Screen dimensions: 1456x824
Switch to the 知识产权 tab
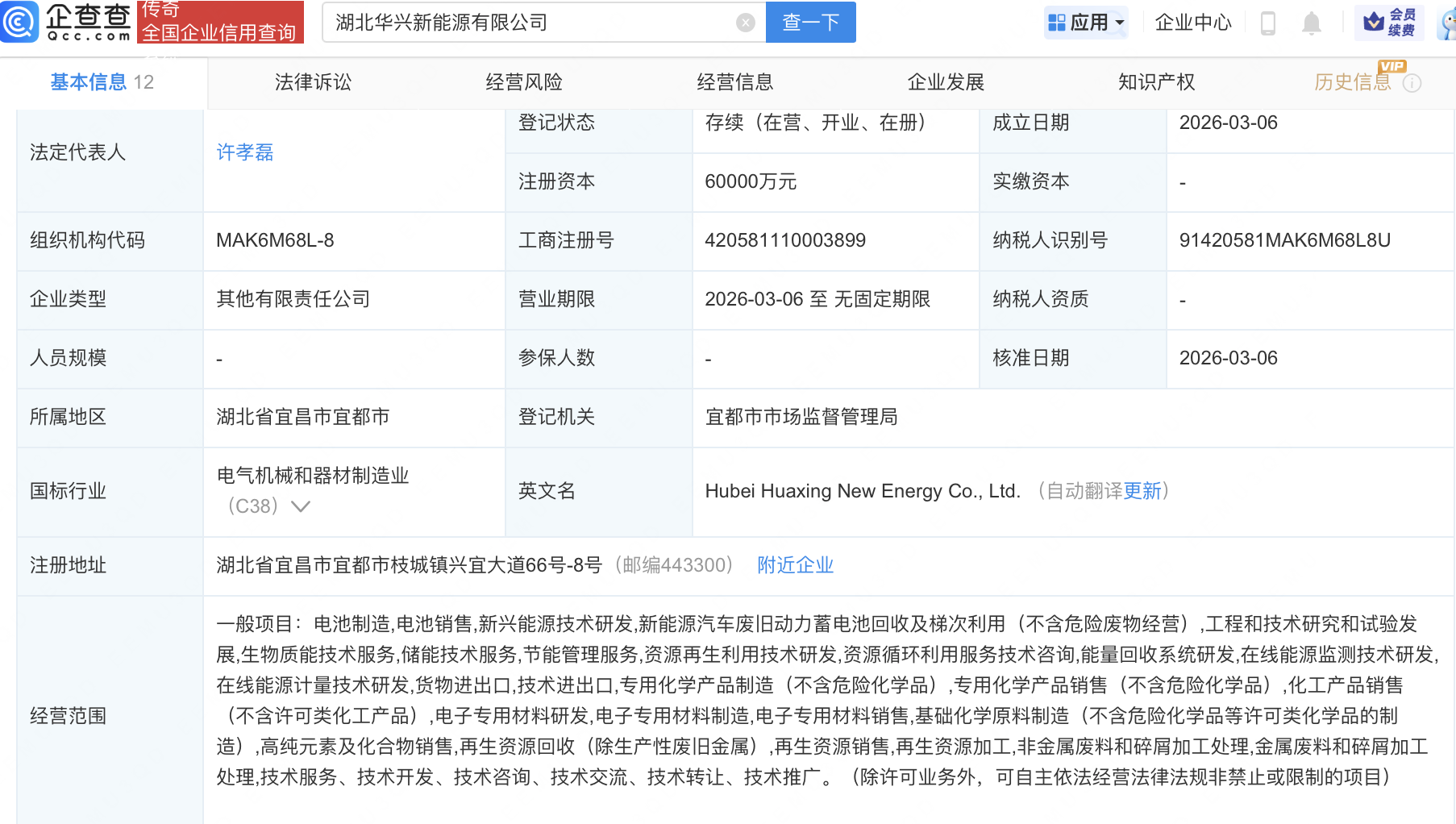(1156, 81)
